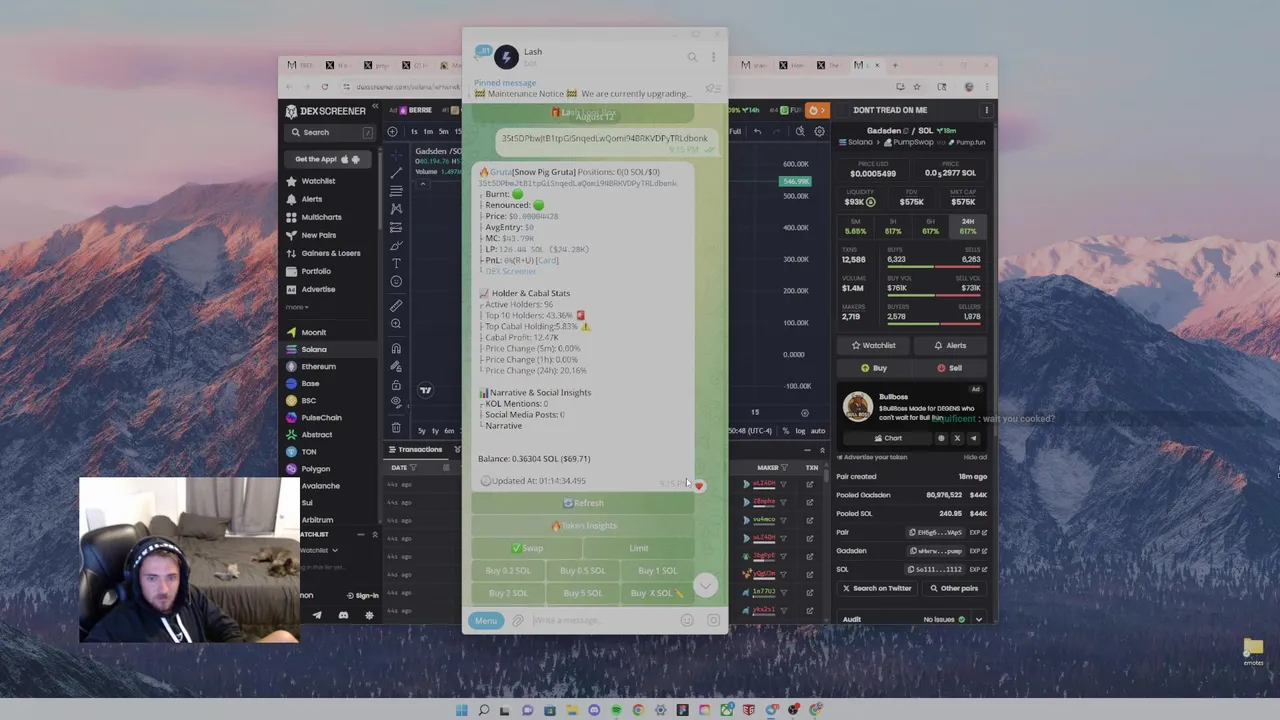The image size is (1280, 720).
Task: Open Windows Start menu
Action: 461,710
